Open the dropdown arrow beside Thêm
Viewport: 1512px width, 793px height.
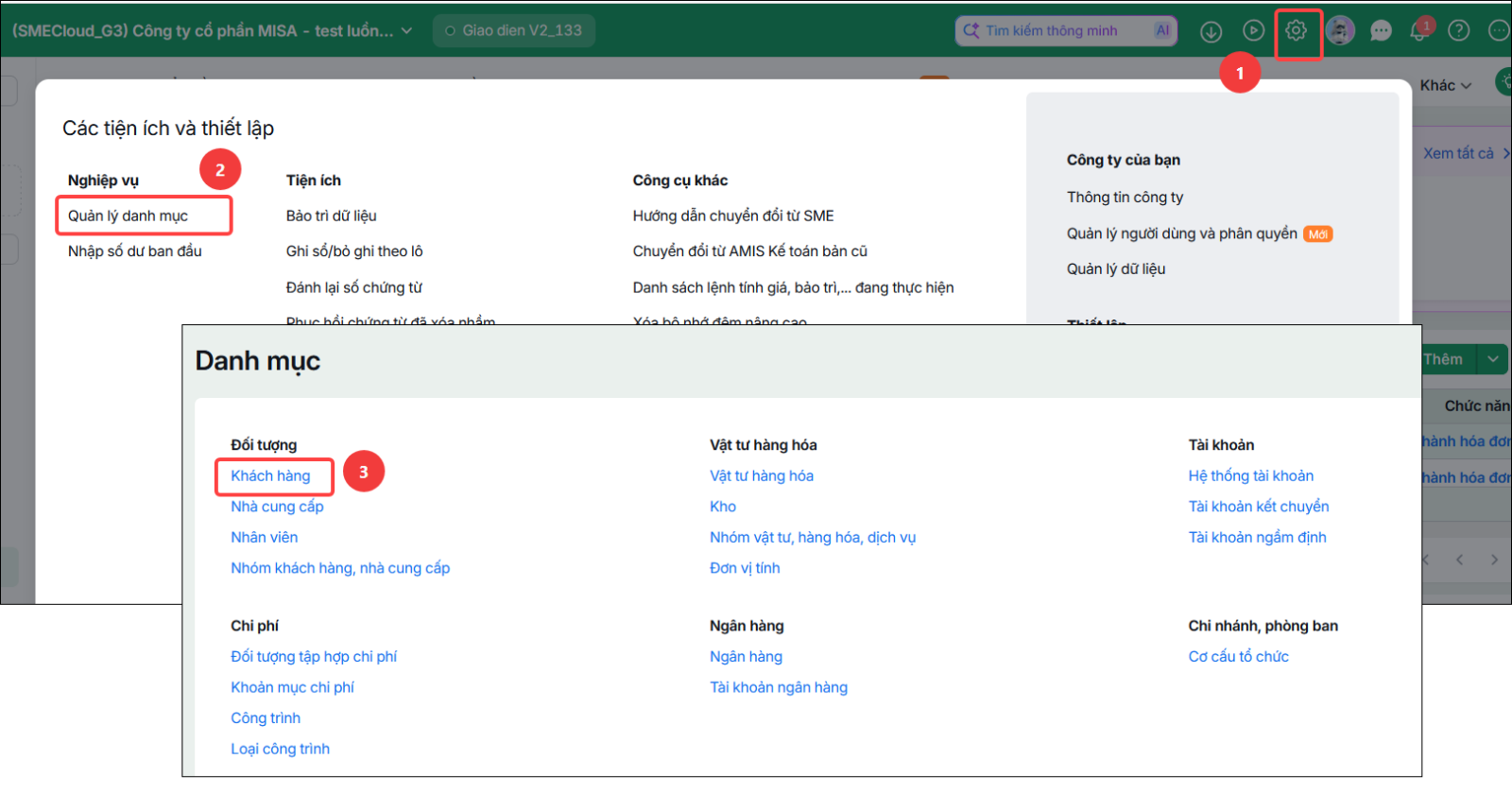[x=1493, y=359]
